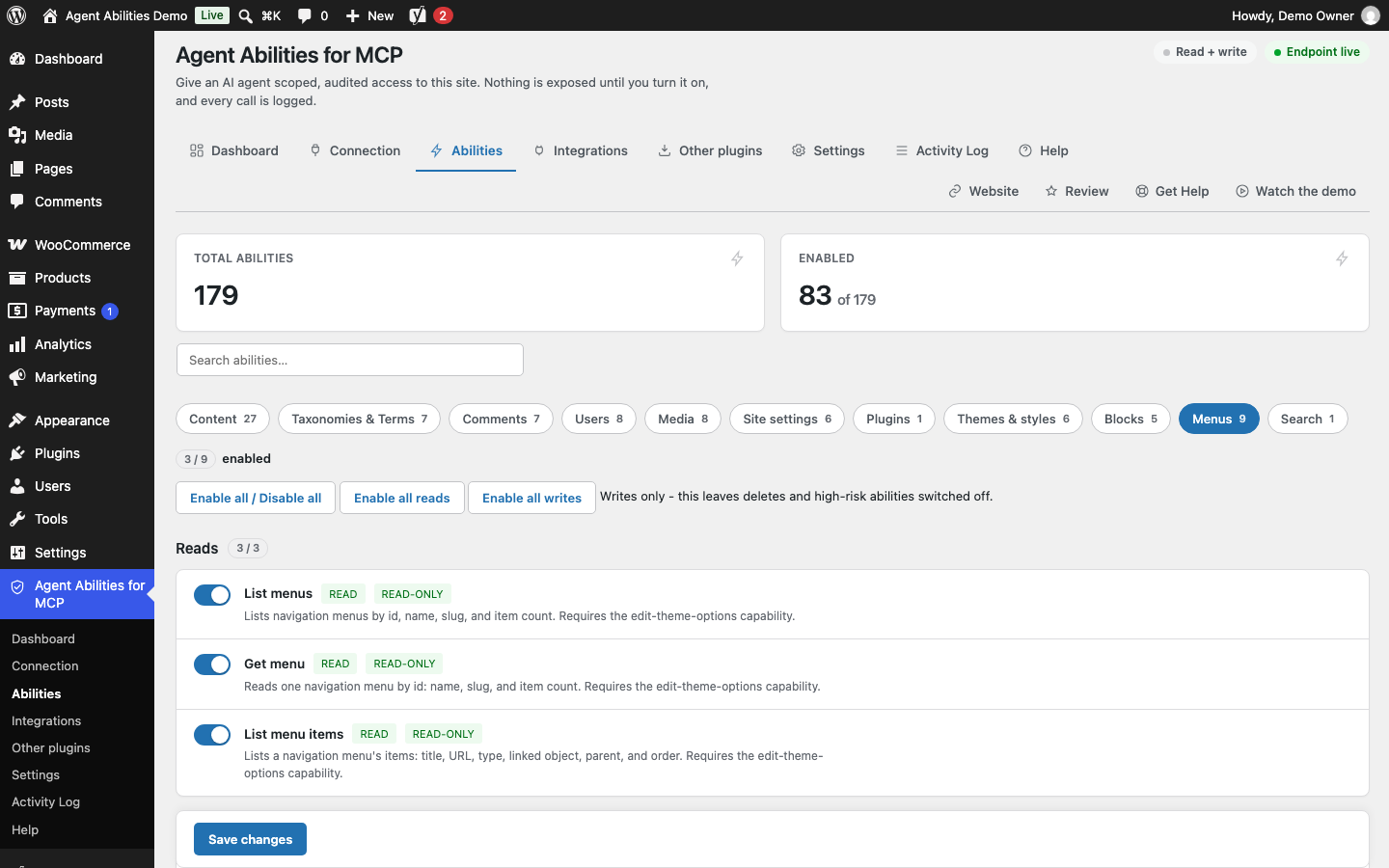This screenshot has width=1389, height=868.
Task: Click lightning icon on Enabled card
Action: coord(1342,258)
